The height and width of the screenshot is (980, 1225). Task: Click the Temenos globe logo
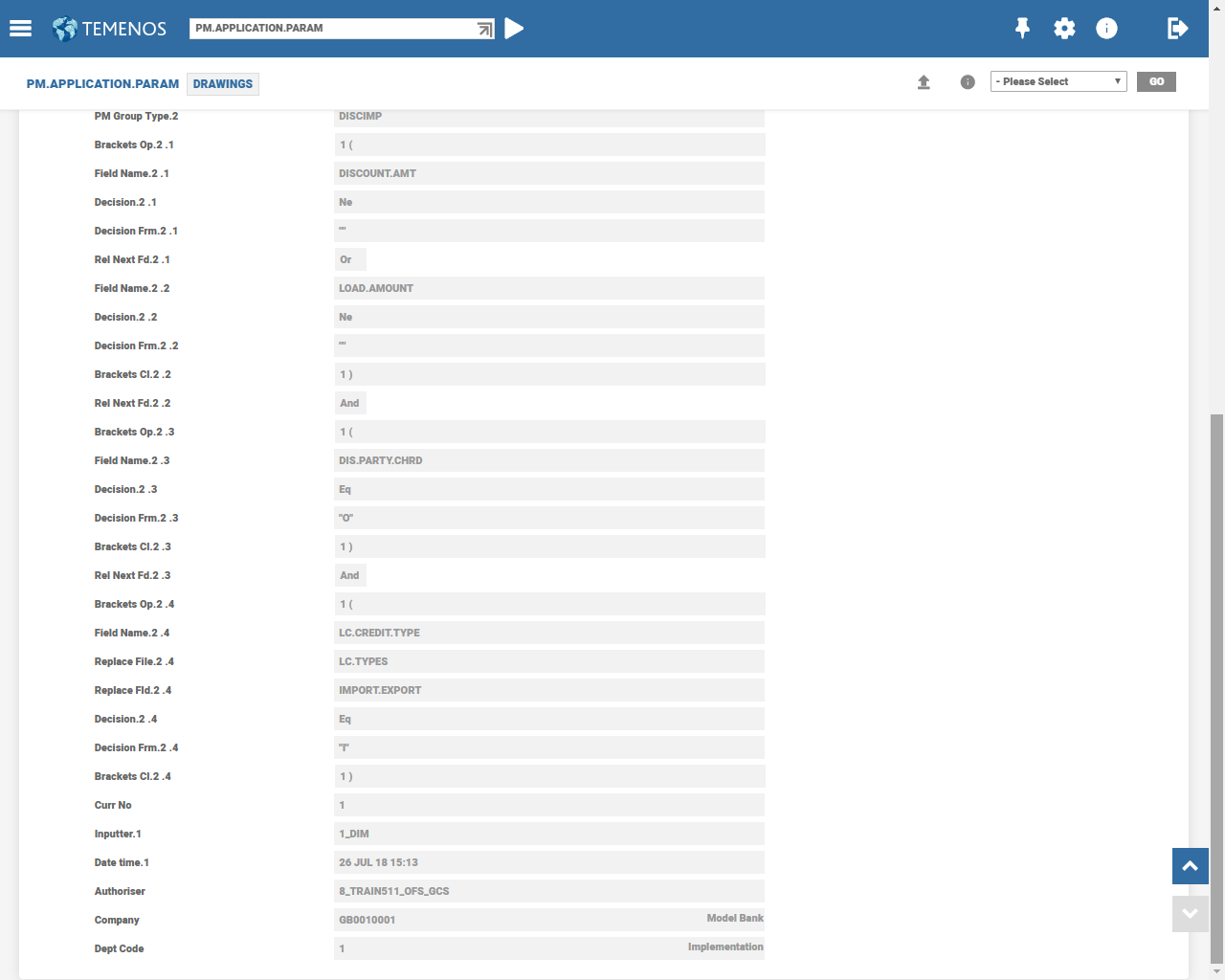pos(65,29)
